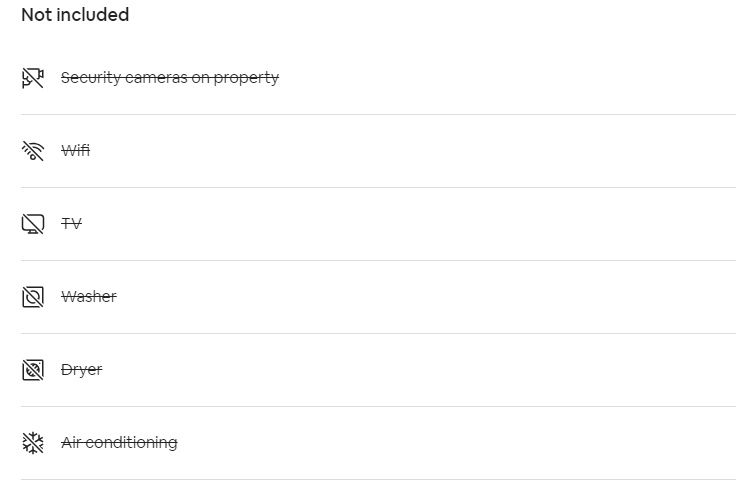The width and height of the screenshot is (756, 484).
Task: Click the word 'Not' in the heading
Action: point(36,15)
